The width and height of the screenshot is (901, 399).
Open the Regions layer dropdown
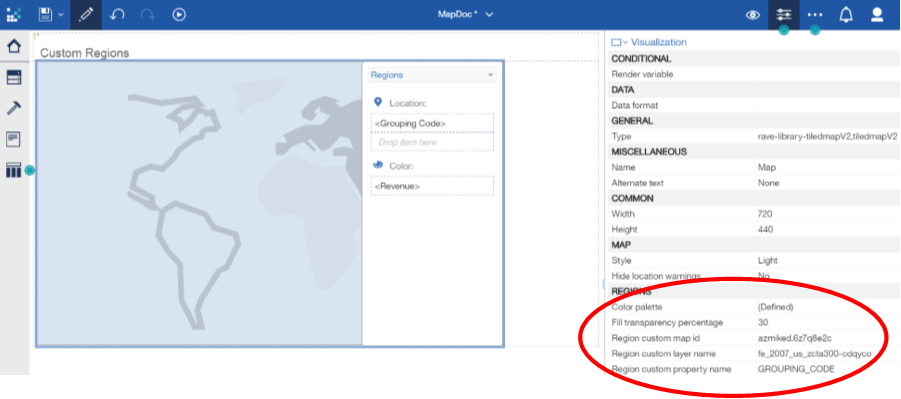[432, 75]
